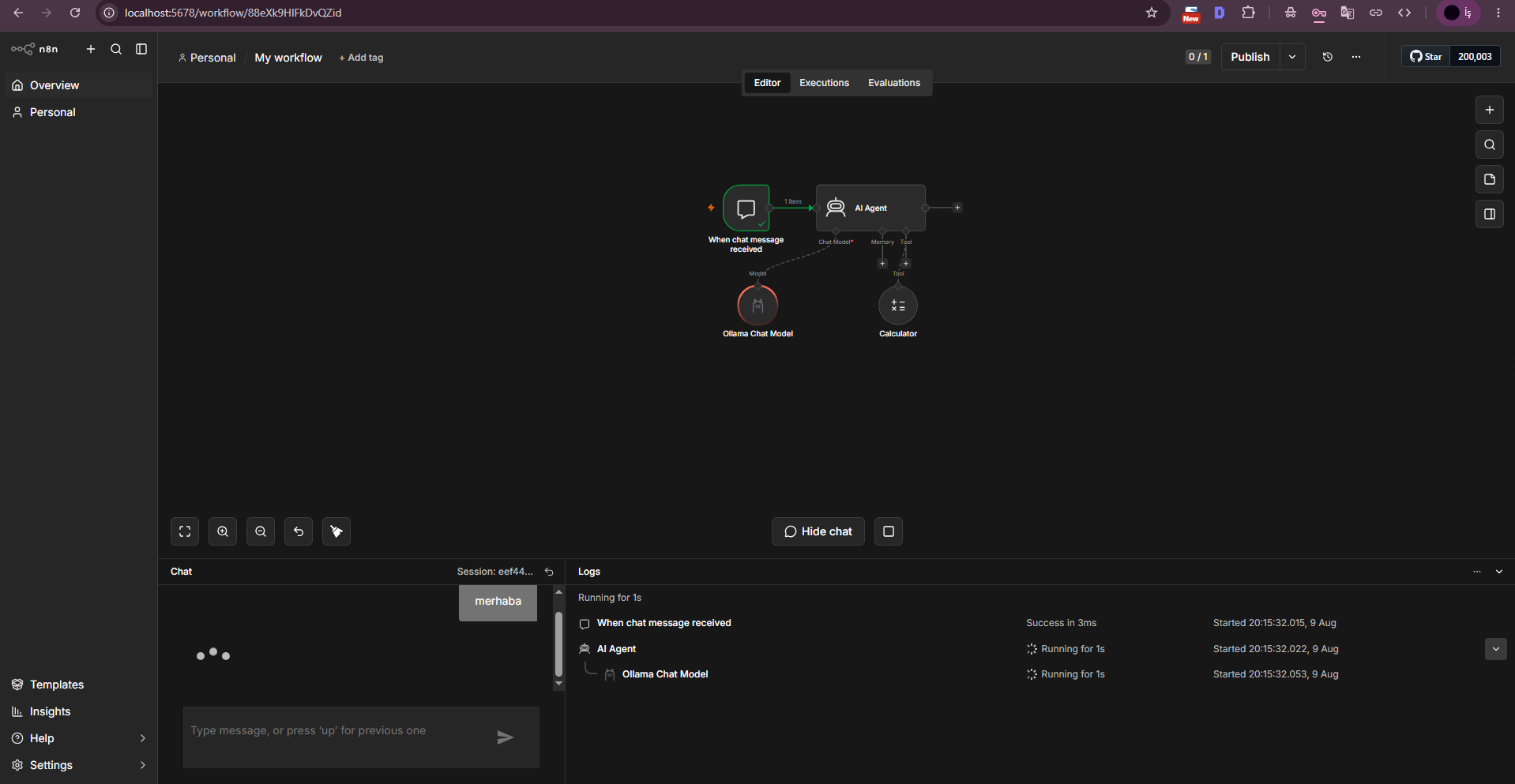The image size is (1515, 784).
Task: Hide the chat panel
Action: [818, 531]
